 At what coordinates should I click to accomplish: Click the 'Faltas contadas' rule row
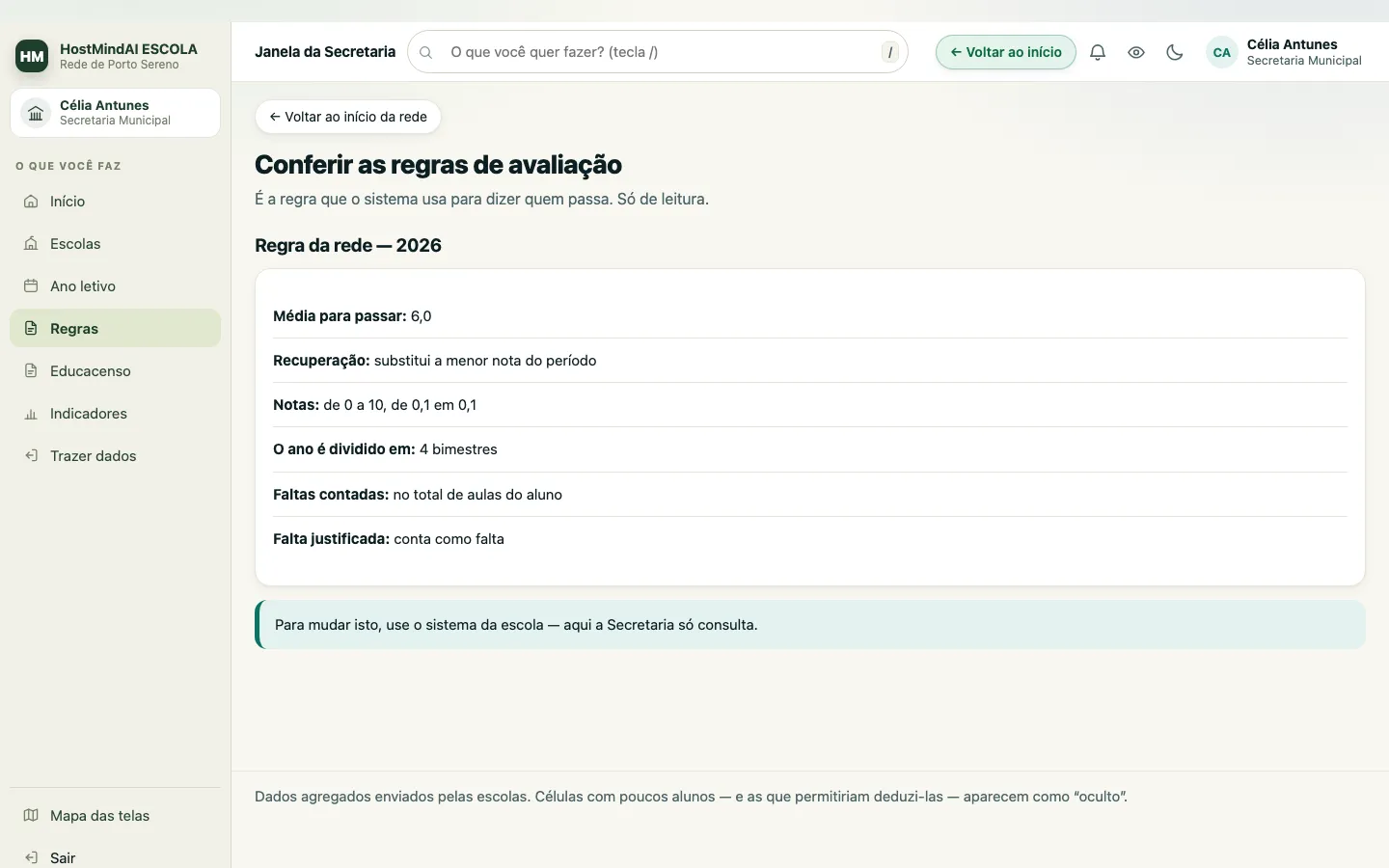point(810,495)
